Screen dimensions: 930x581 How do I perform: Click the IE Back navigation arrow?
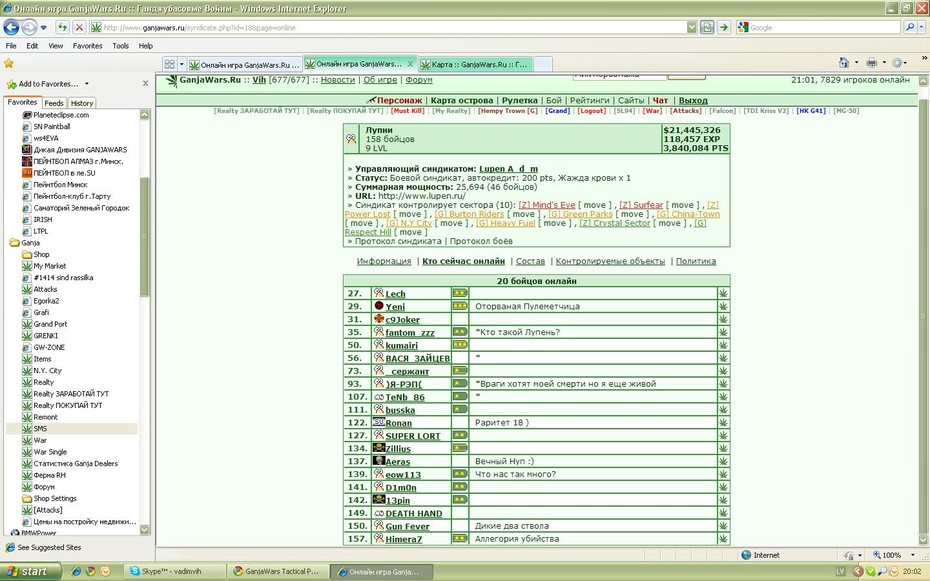[x=11, y=27]
